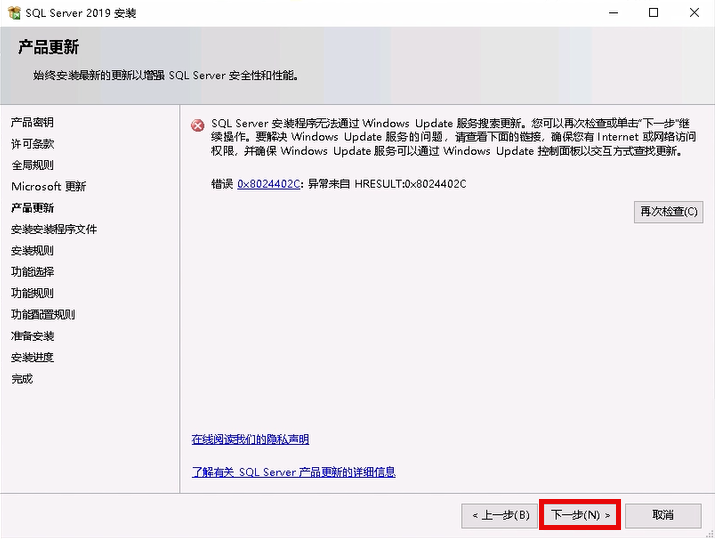Open the 在线阅读我们的隐私声明 link
715x539 pixels.
coord(250,439)
